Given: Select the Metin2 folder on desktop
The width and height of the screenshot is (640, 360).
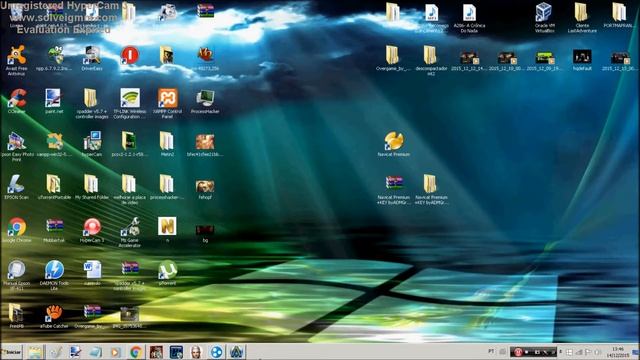Looking at the screenshot, I should 167,144.
